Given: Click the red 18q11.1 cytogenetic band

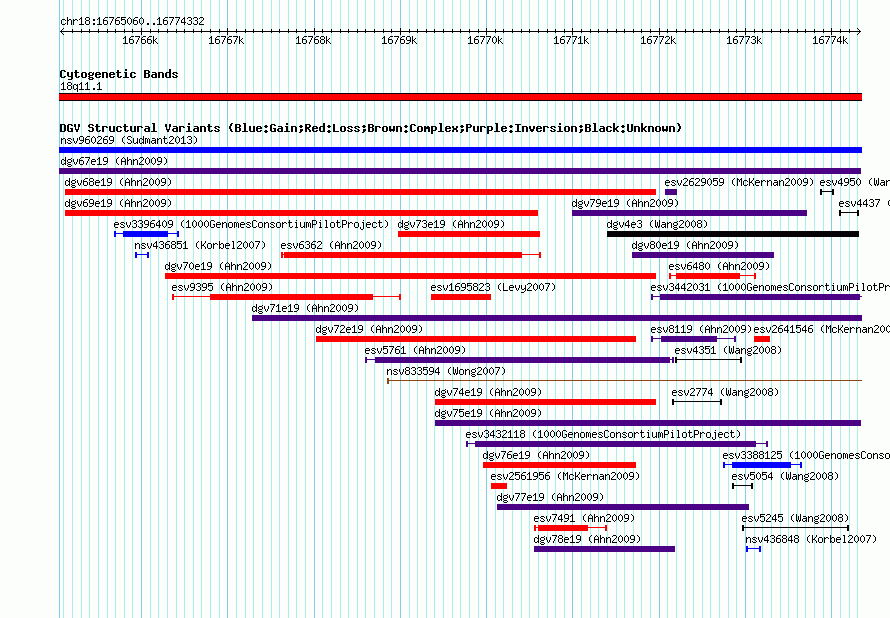Looking at the screenshot, I should tap(460, 97).
